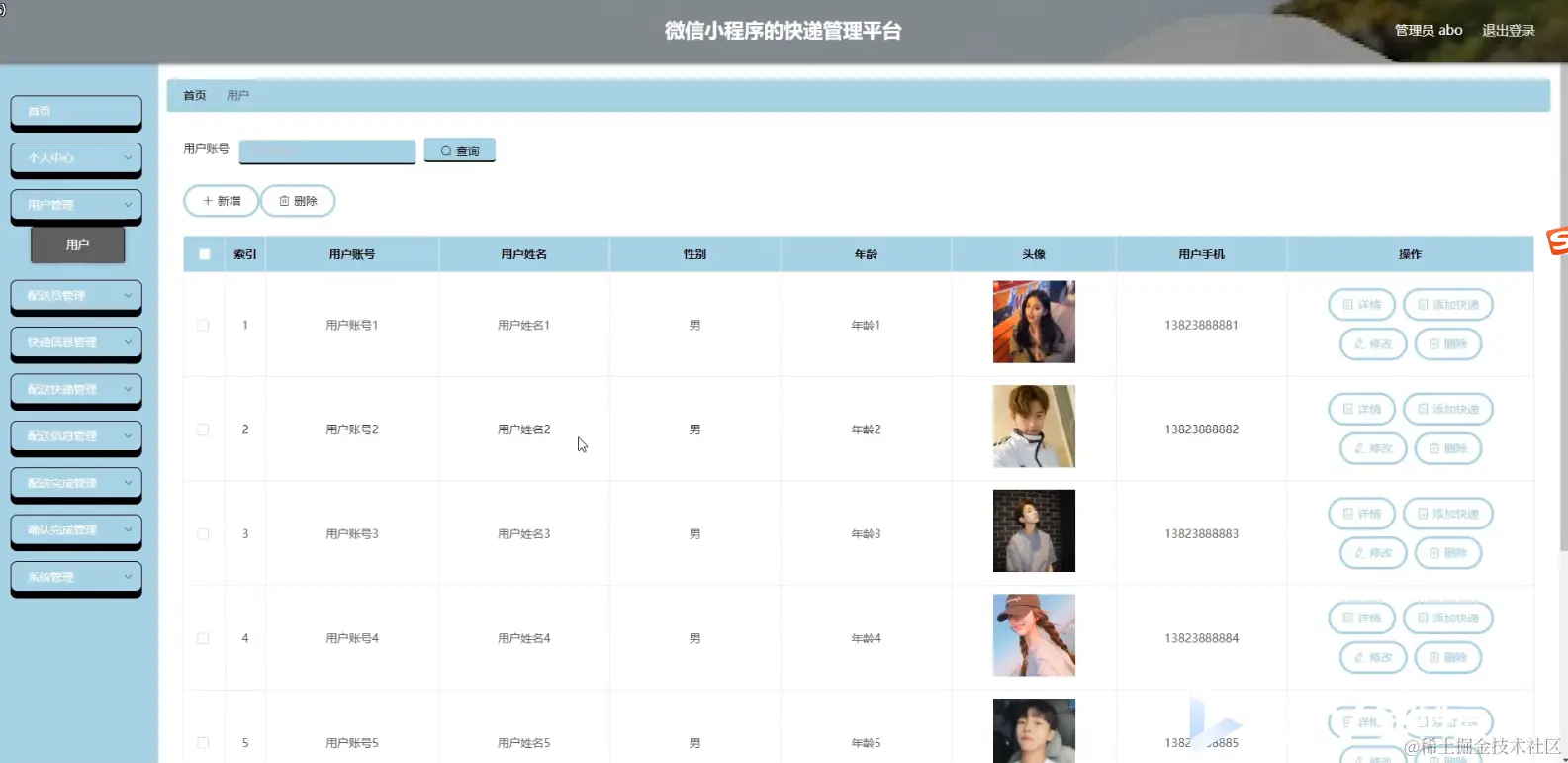The width and height of the screenshot is (1568, 763).
Task: Click the 性别 column header
Action: coord(694,254)
